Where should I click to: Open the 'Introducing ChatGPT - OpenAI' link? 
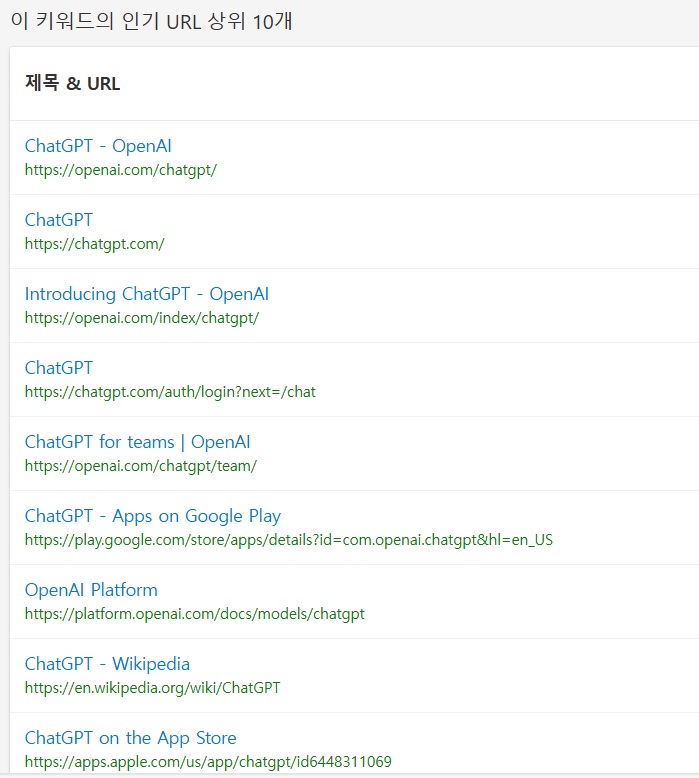(147, 294)
